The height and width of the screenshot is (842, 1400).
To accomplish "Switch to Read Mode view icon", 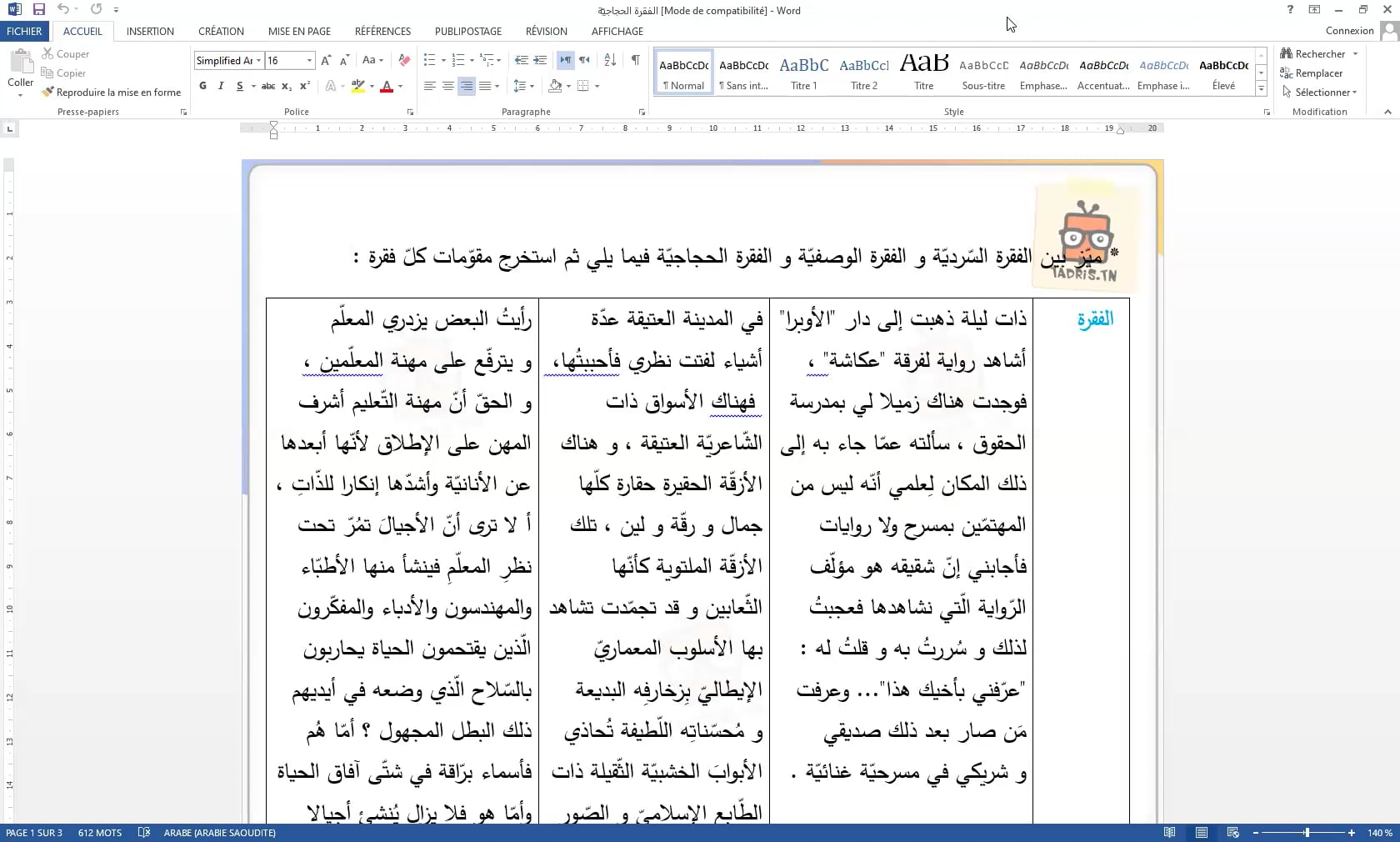I will (1170, 833).
